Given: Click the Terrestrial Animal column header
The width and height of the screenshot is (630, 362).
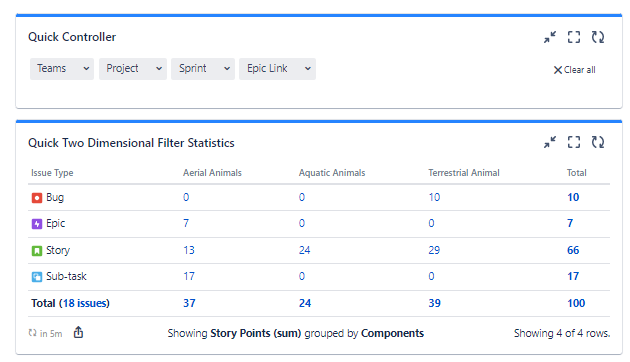Looking at the screenshot, I should (x=464, y=173).
